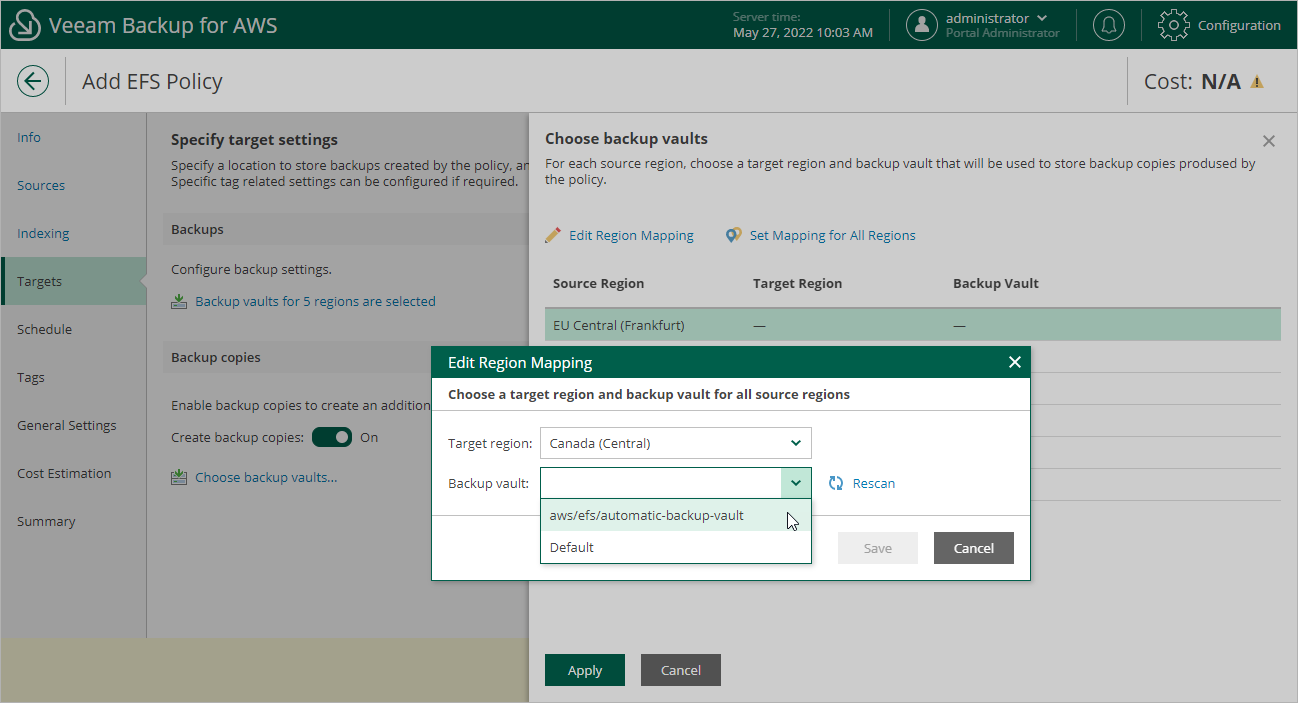Open Configuration gear icon
This screenshot has width=1298, height=703.
[x=1174, y=25]
